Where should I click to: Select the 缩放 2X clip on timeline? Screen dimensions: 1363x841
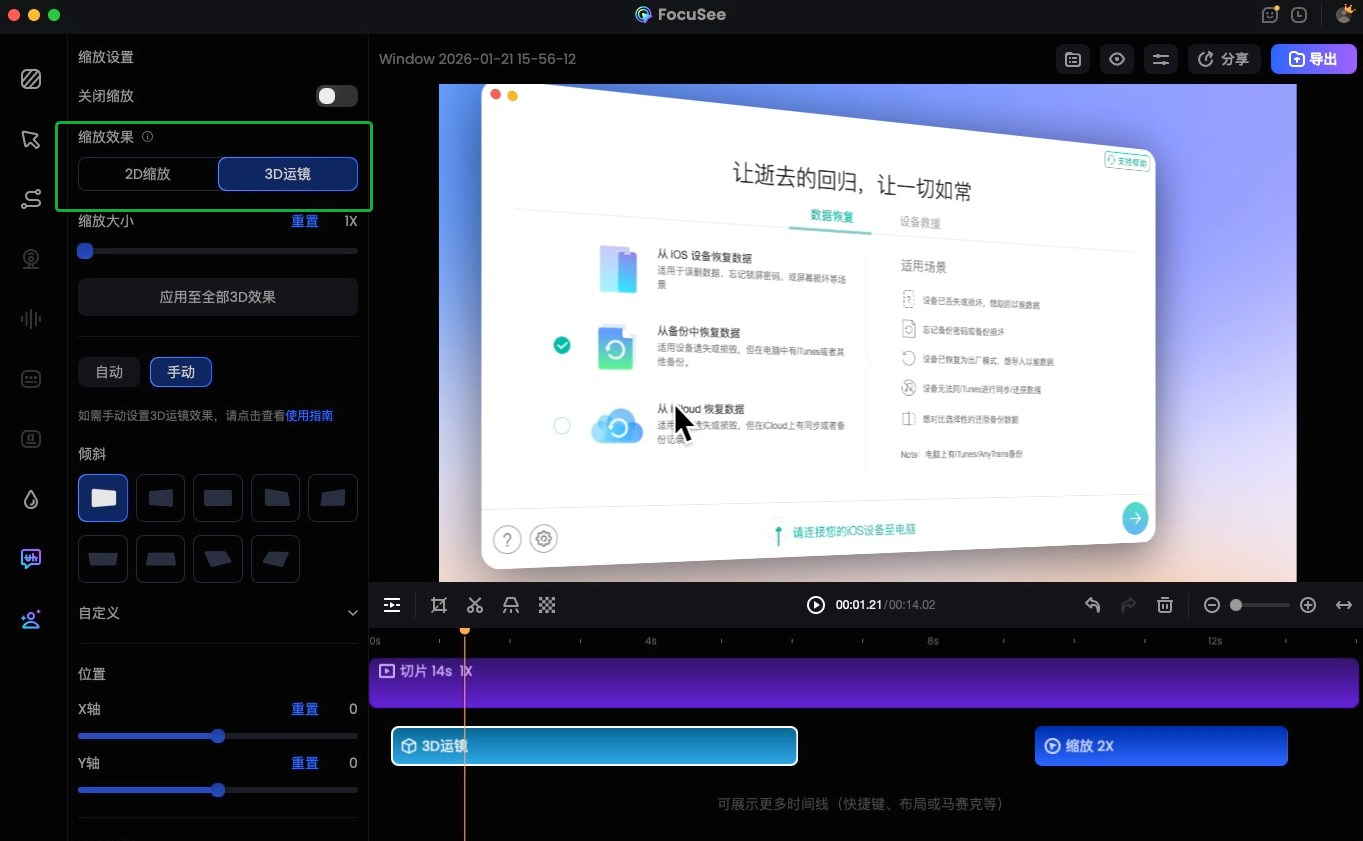click(x=1161, y=746)
